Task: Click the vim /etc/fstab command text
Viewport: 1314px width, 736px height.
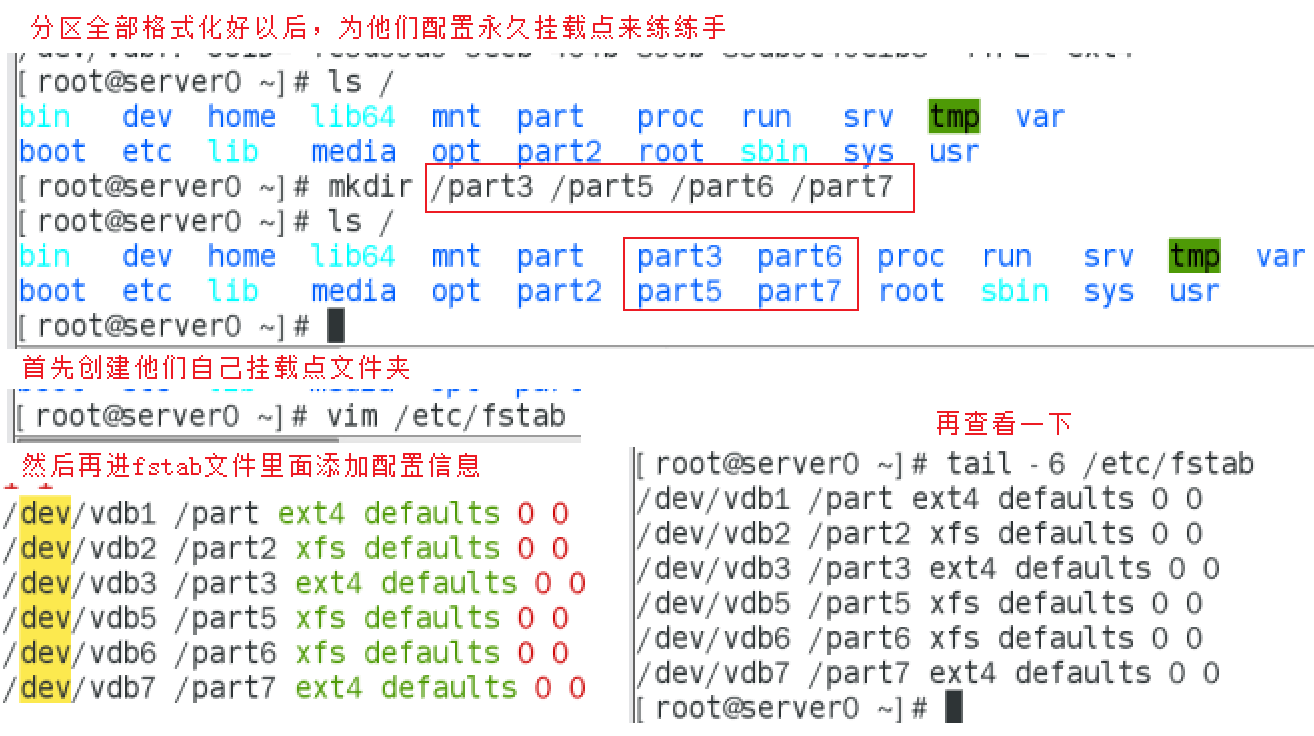Action: point(446,415)
